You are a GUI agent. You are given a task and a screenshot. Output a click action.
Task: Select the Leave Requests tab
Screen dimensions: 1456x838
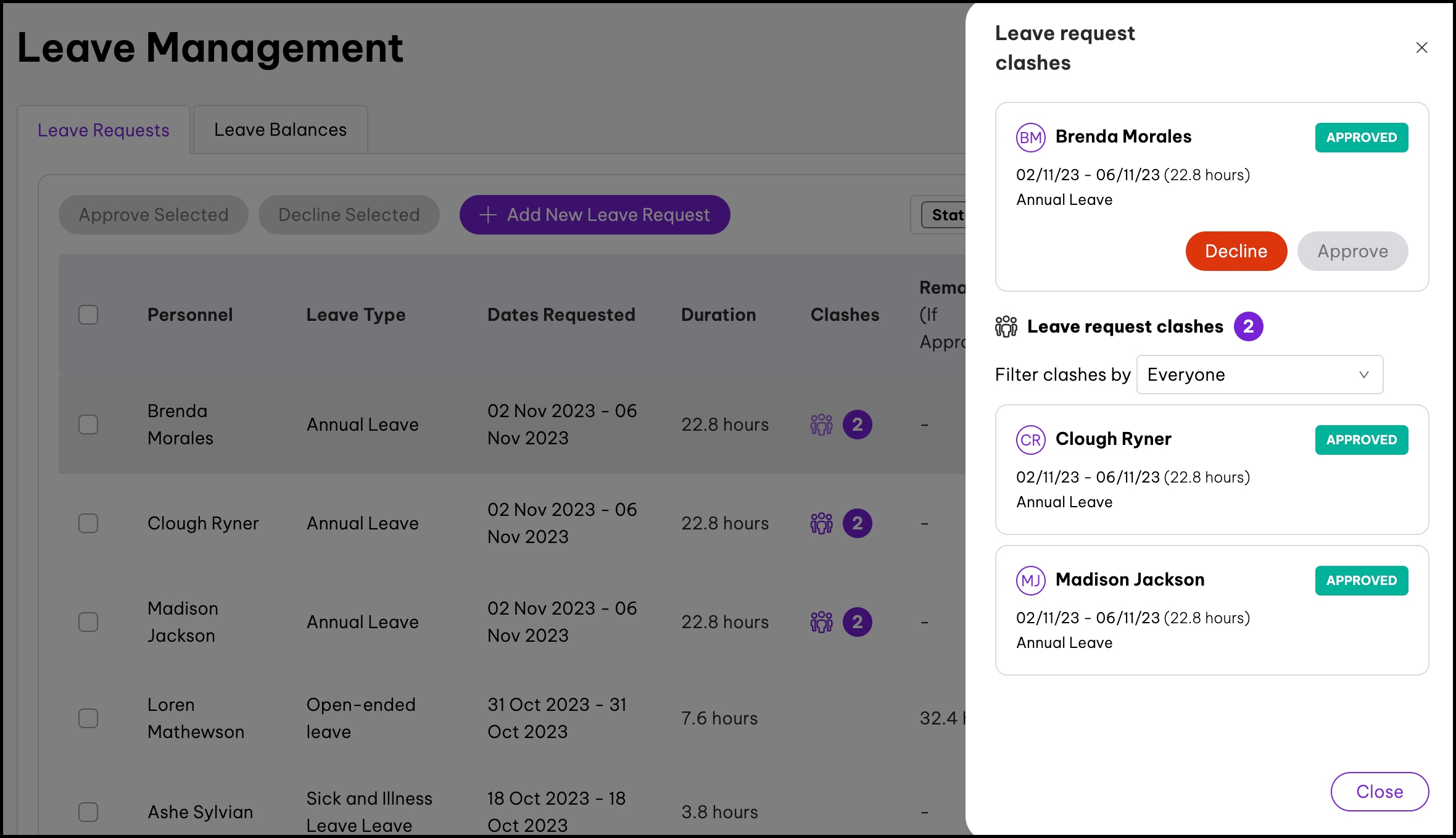tap(103, 130)
